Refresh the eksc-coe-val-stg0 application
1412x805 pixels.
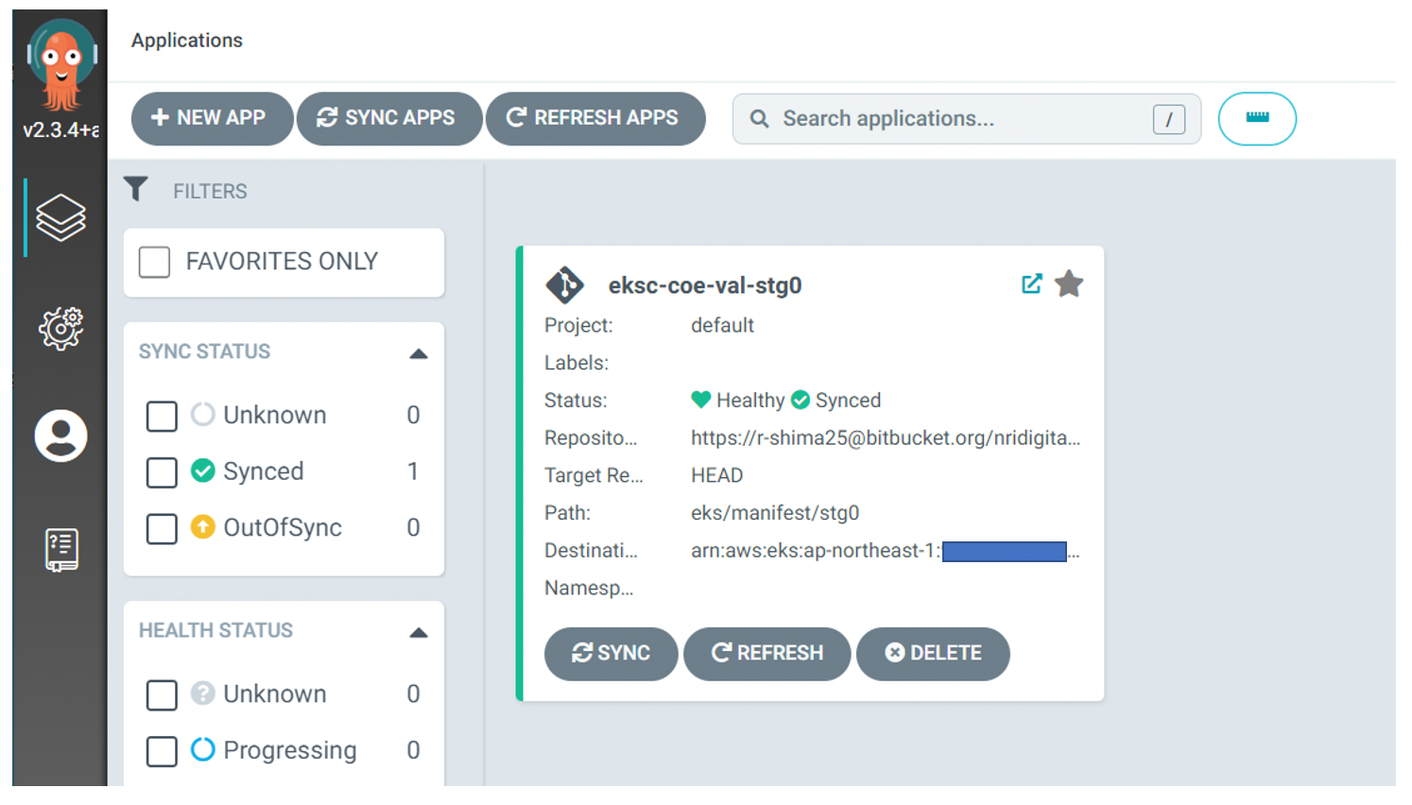767,654
